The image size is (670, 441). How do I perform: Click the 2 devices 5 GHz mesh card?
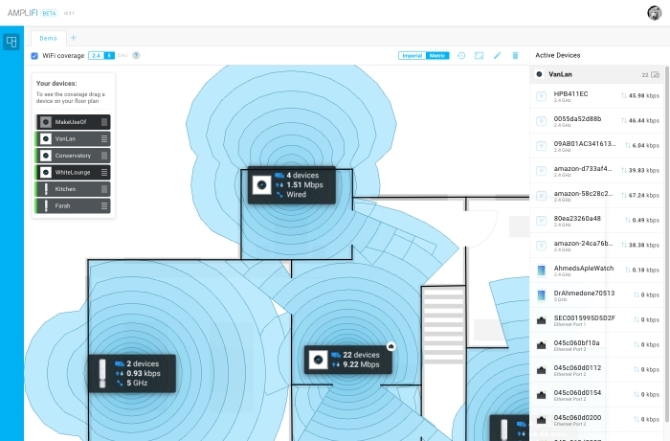coord(132,373)
